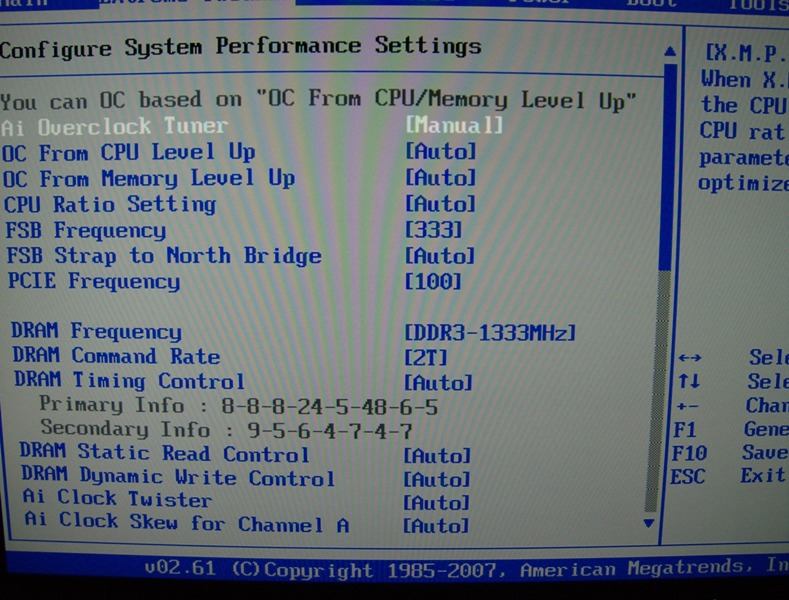Open the Ai Clock Twister [Auto] value
Image resolution: width=789 pixels, height=600 pixels.
[436, 502]
